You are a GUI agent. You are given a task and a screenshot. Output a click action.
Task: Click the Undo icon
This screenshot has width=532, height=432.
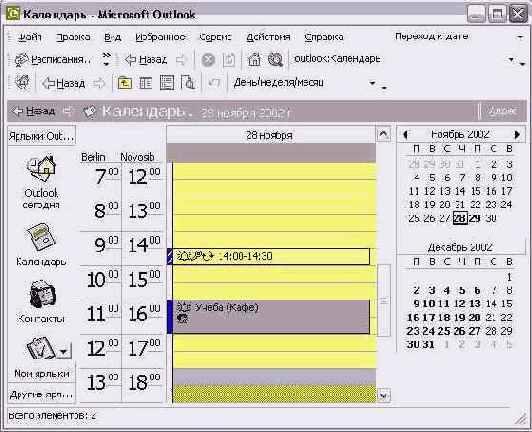tap(214, 83)
